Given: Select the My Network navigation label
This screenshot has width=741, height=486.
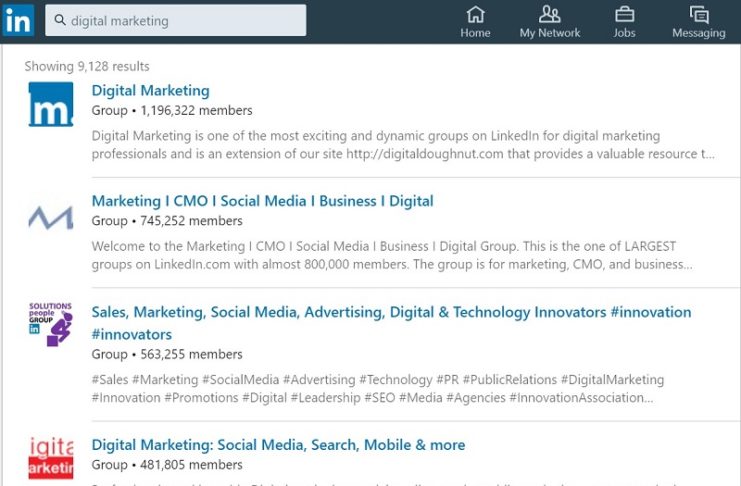Looking at the screenshot, I should (549, 33).
